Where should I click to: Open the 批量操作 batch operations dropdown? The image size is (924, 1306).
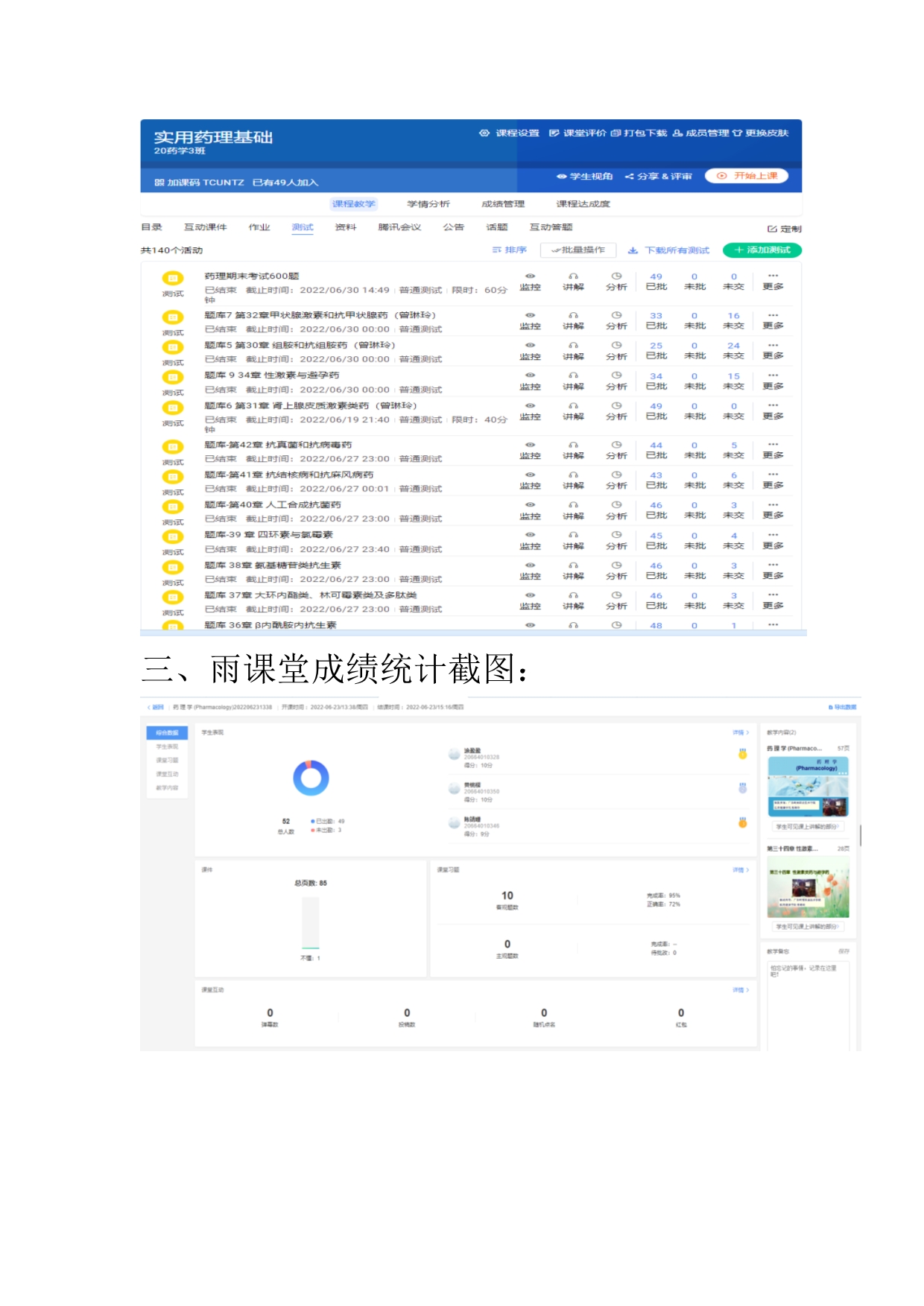[x=578, y=250]
